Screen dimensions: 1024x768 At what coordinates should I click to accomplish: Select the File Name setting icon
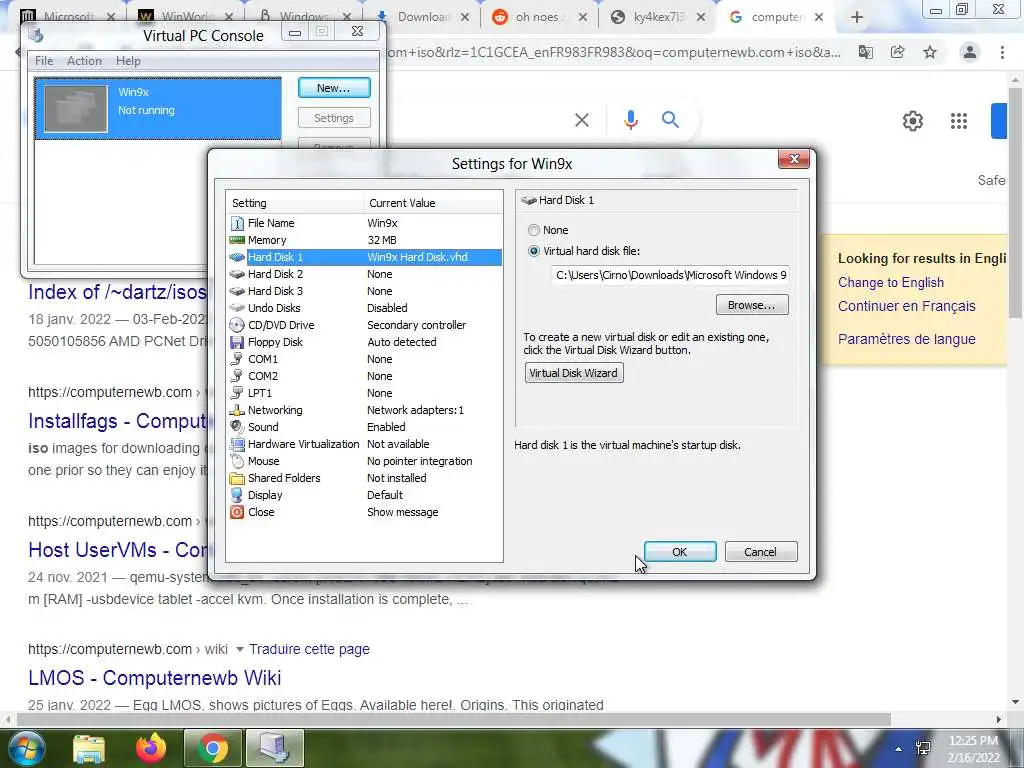pyautogui.click(x=237, y=223)
